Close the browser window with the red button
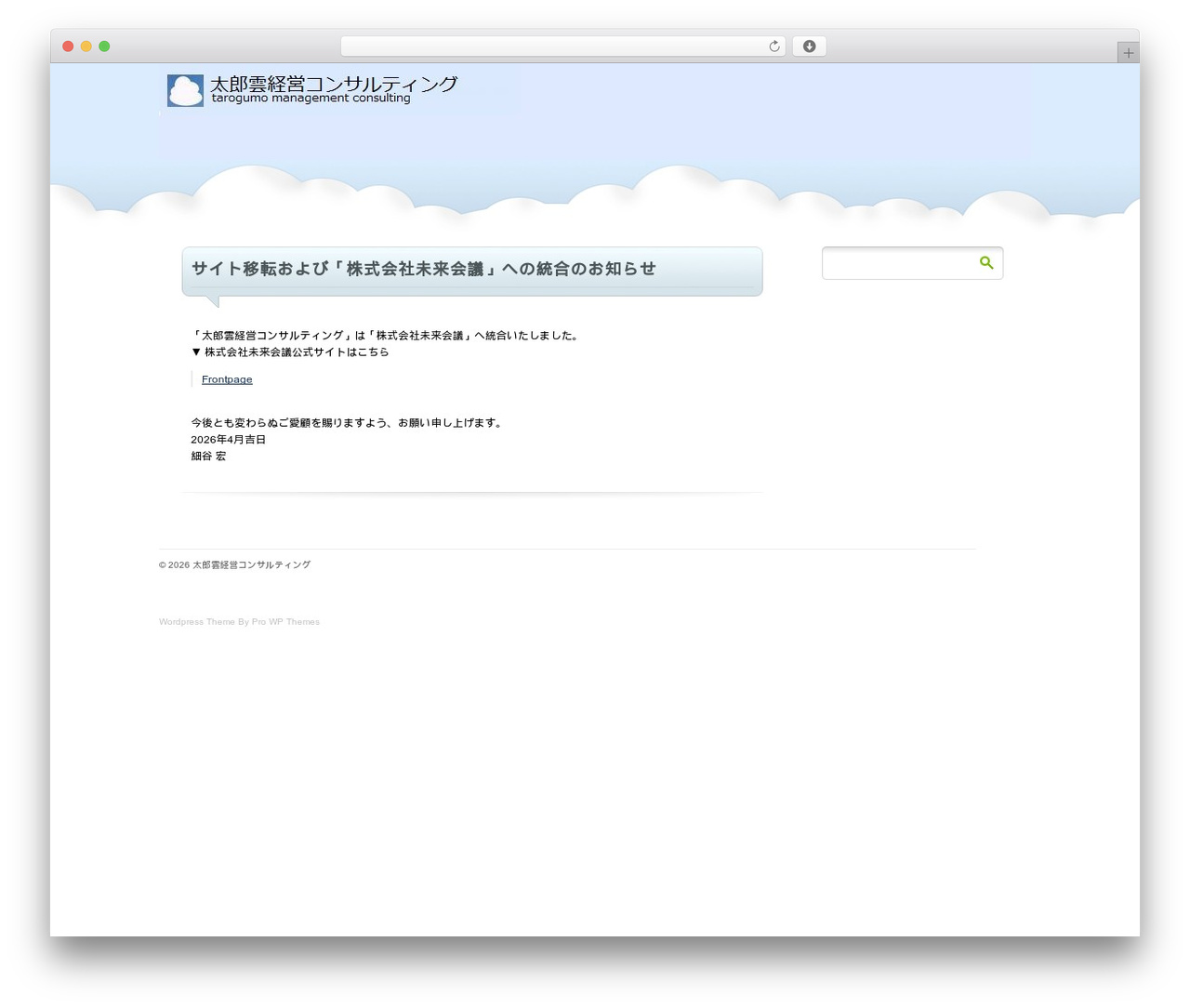Image resolution: width=1190 pixels, height=1008 pixels. (x=68, y=46)
